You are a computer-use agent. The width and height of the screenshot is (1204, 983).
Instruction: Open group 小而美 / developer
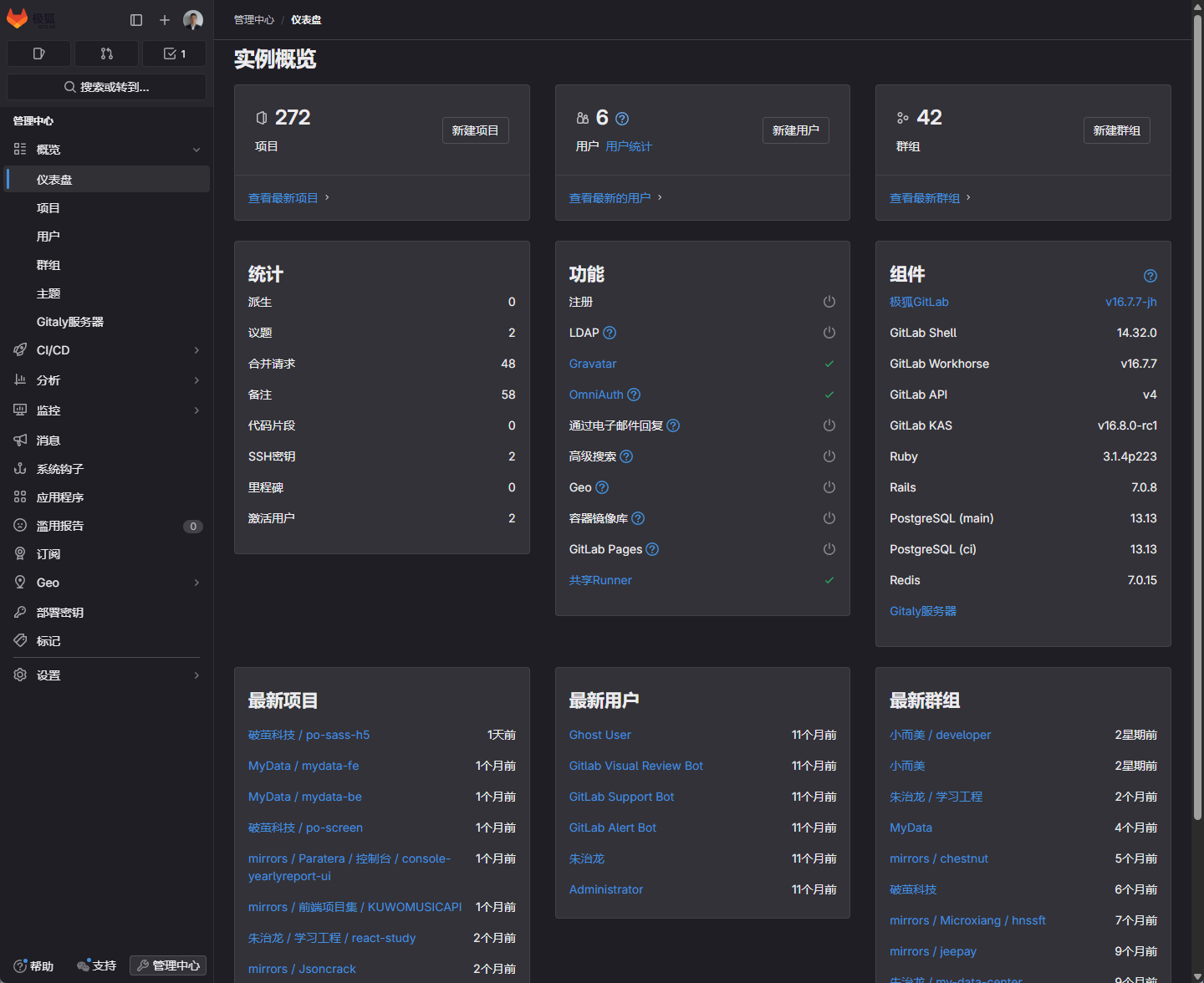click(941, 735)
